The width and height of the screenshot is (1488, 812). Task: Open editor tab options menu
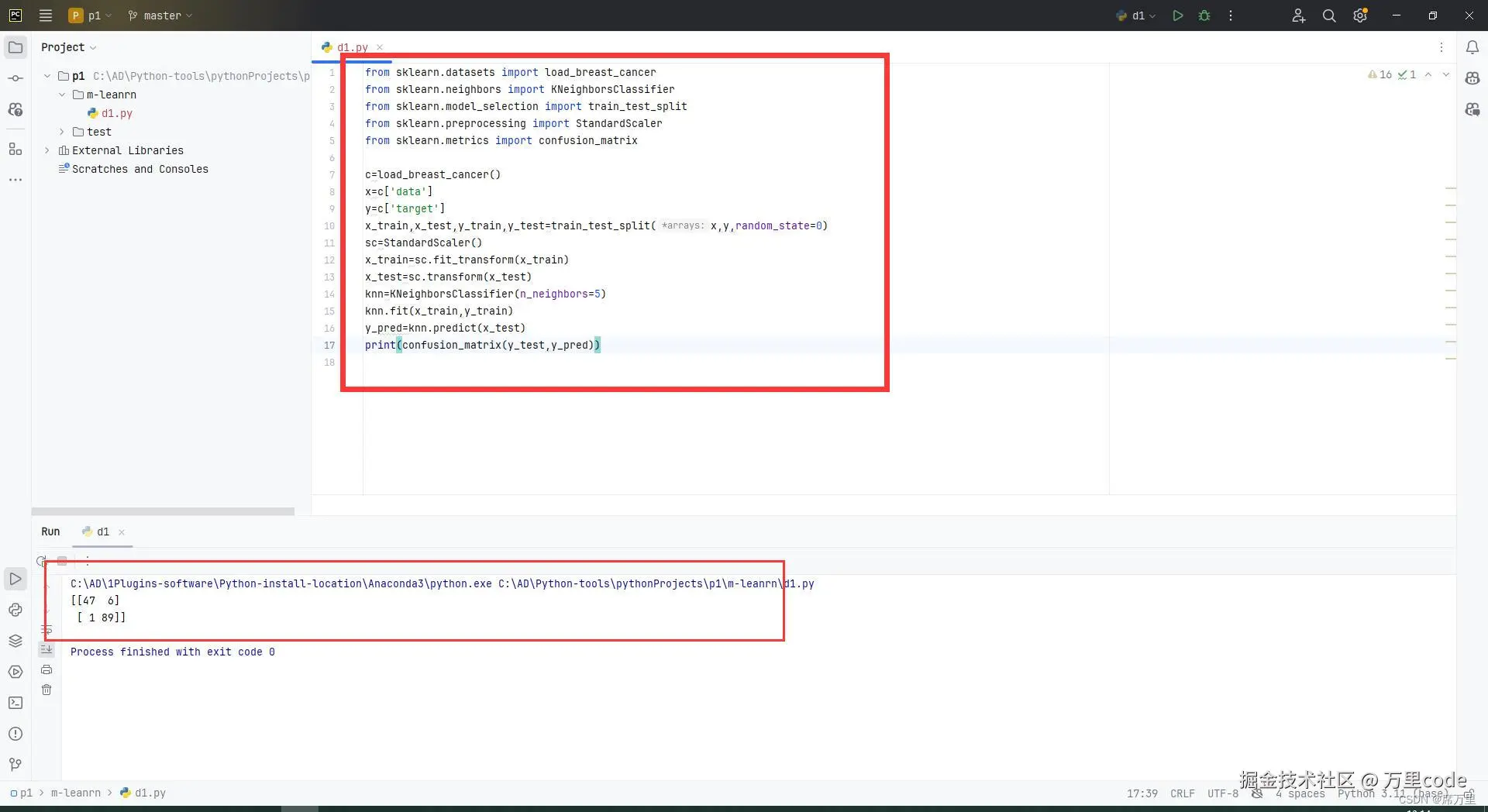click(1441, 47)
